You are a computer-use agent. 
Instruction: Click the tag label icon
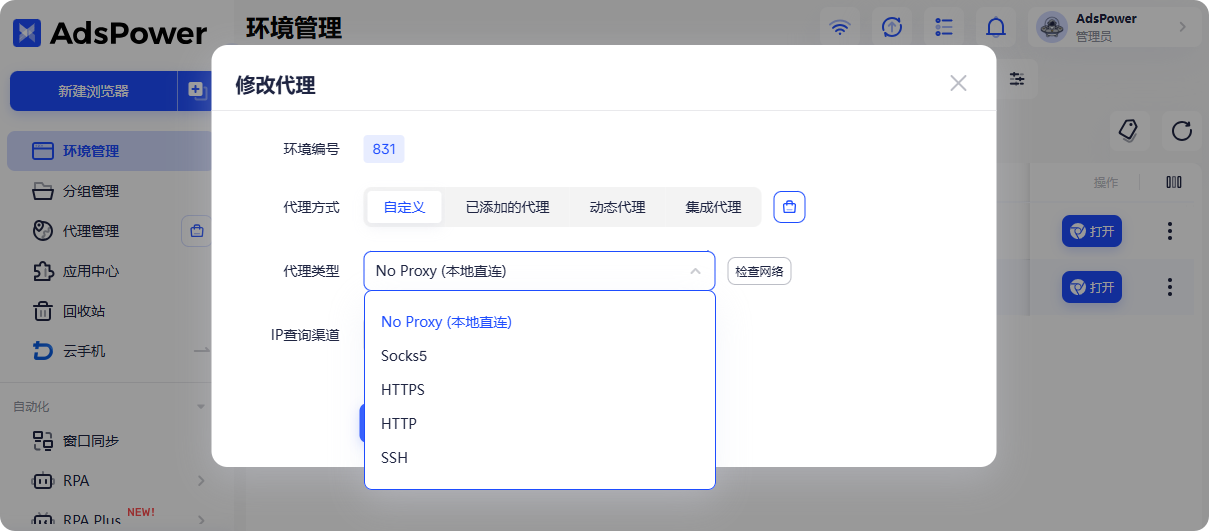pyautogui.click(x=1130, y=130)
